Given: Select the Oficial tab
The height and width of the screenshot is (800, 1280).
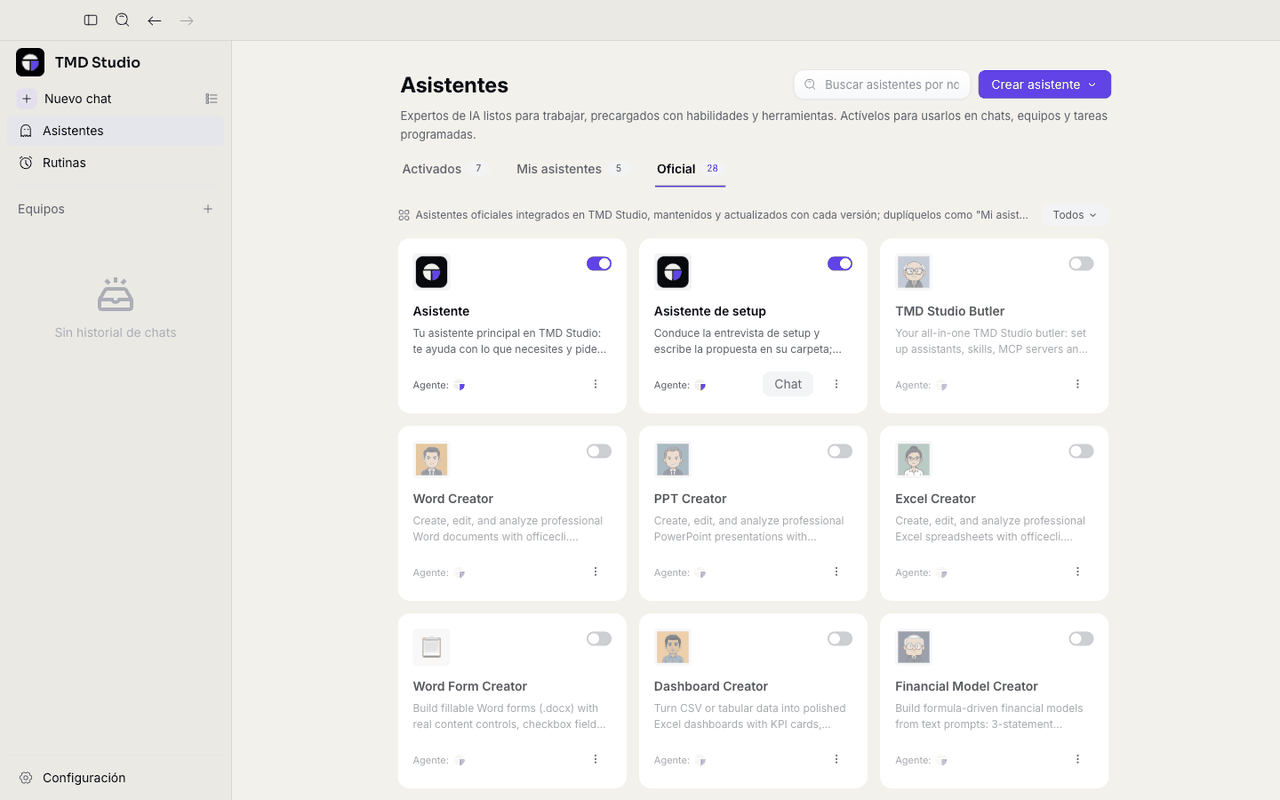Looking at the screenshot, I should point(690,169).
